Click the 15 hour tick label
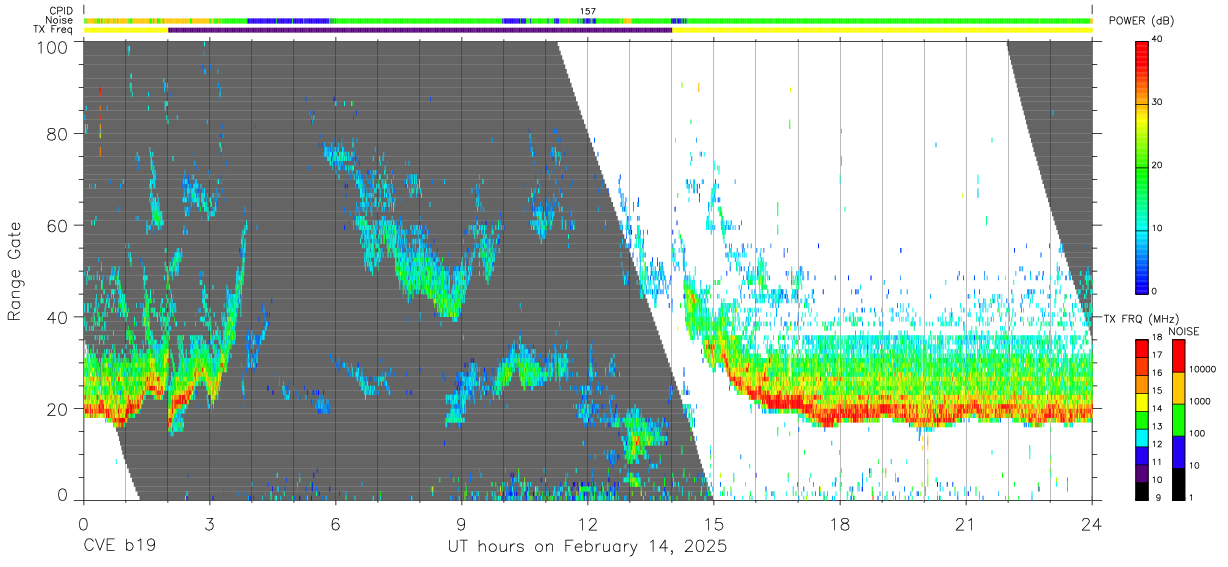The image size is (1228, 567). (714, 523)
